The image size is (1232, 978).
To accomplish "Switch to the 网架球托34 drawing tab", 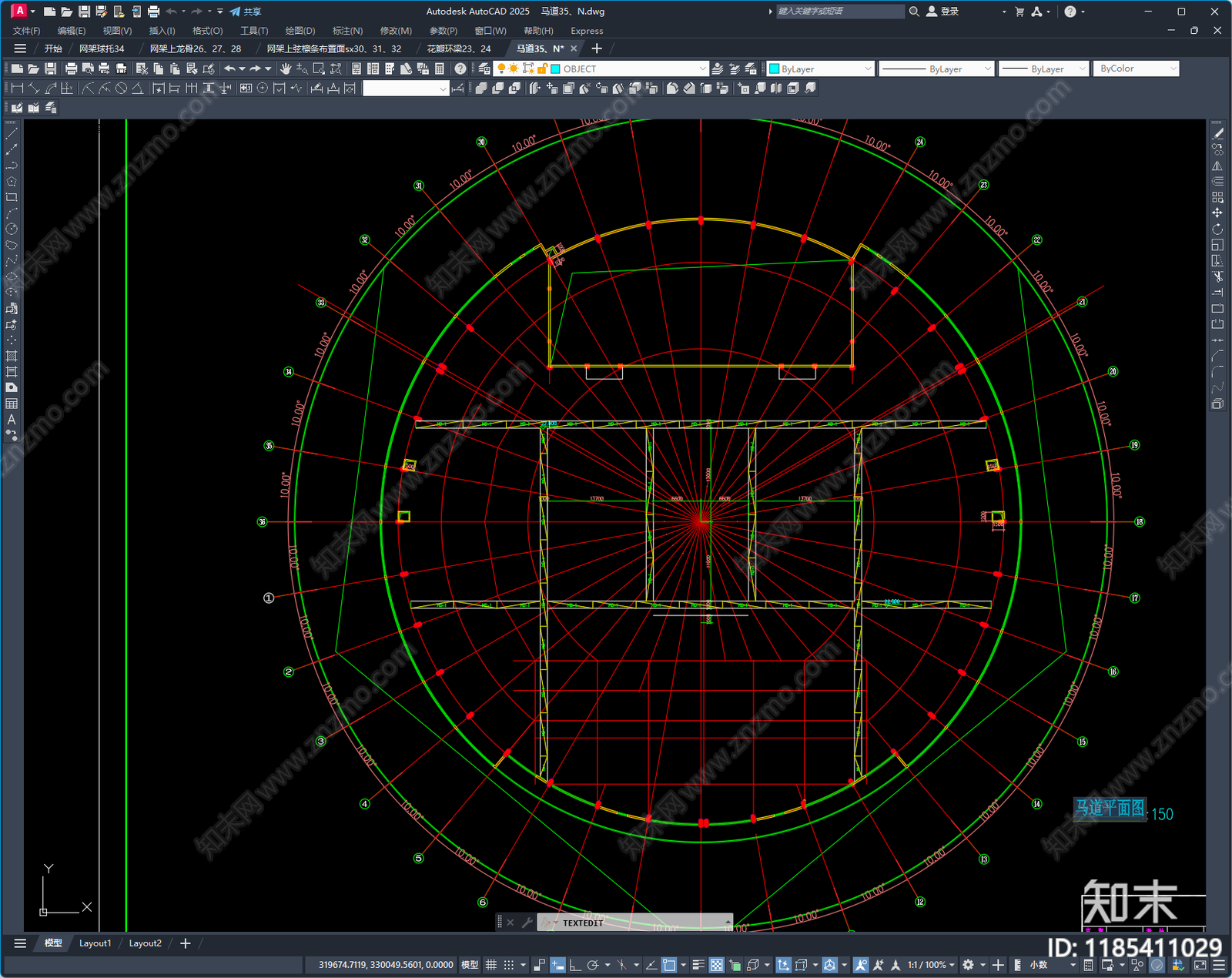I will (x=102, y=49).
